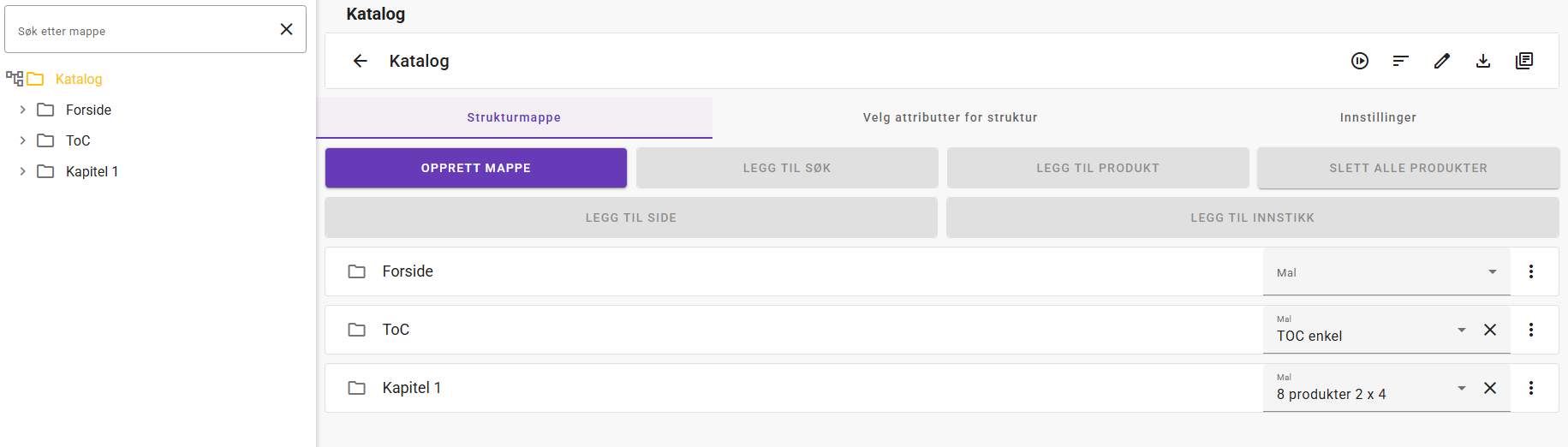This screenshot has width=1568, height=447.
Task: Open three-dot menu for Forside row
Action: pyautogui.click(x=1531, y=271)
